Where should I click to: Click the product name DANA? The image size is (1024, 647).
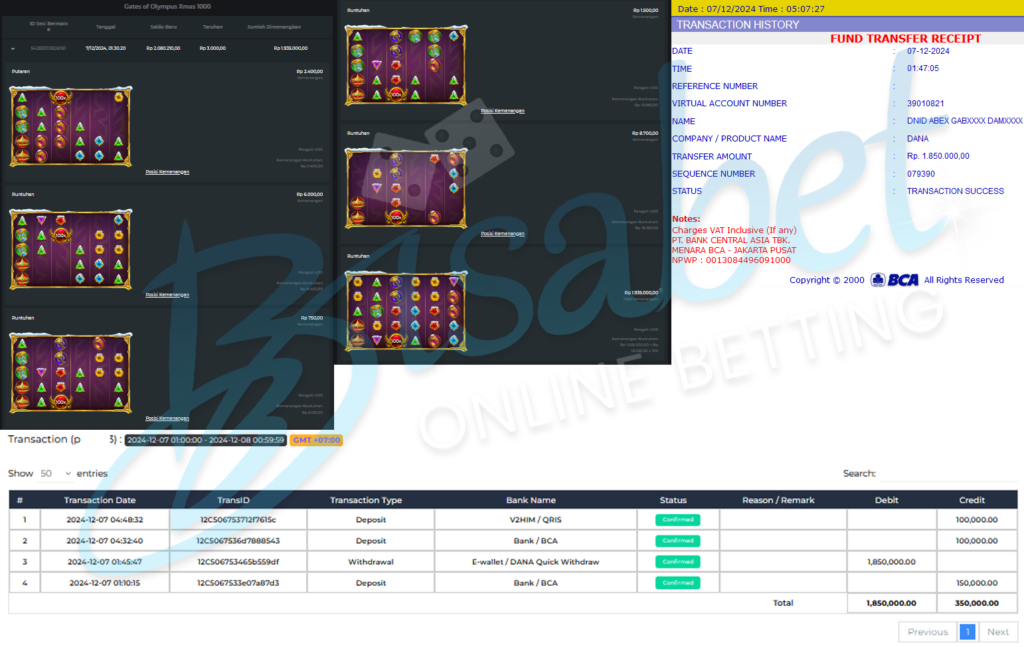point(918,138)
